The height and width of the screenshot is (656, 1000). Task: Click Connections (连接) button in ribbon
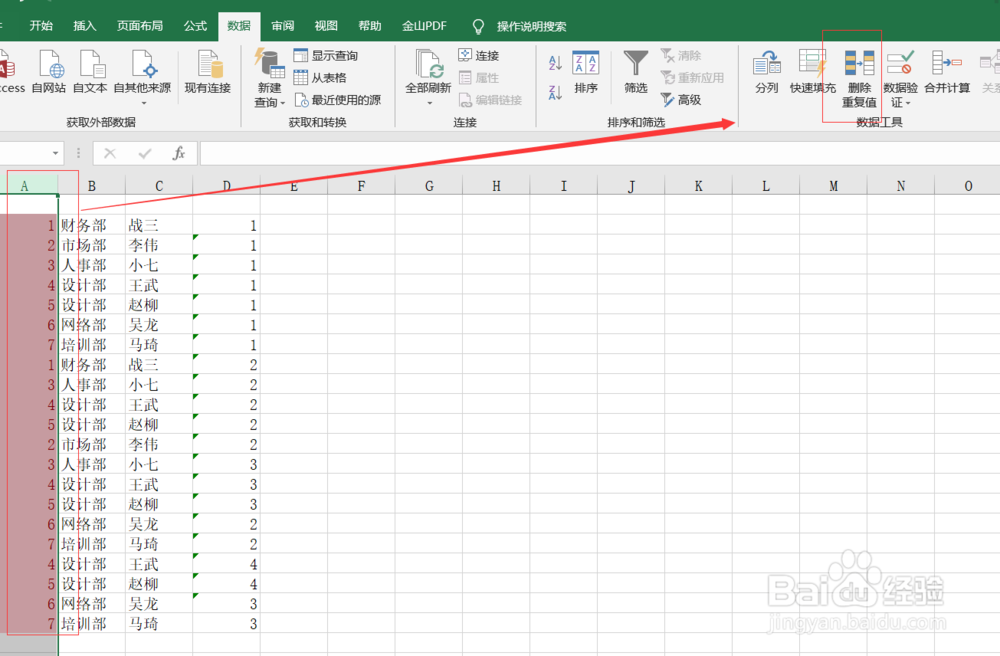point(479,55)
